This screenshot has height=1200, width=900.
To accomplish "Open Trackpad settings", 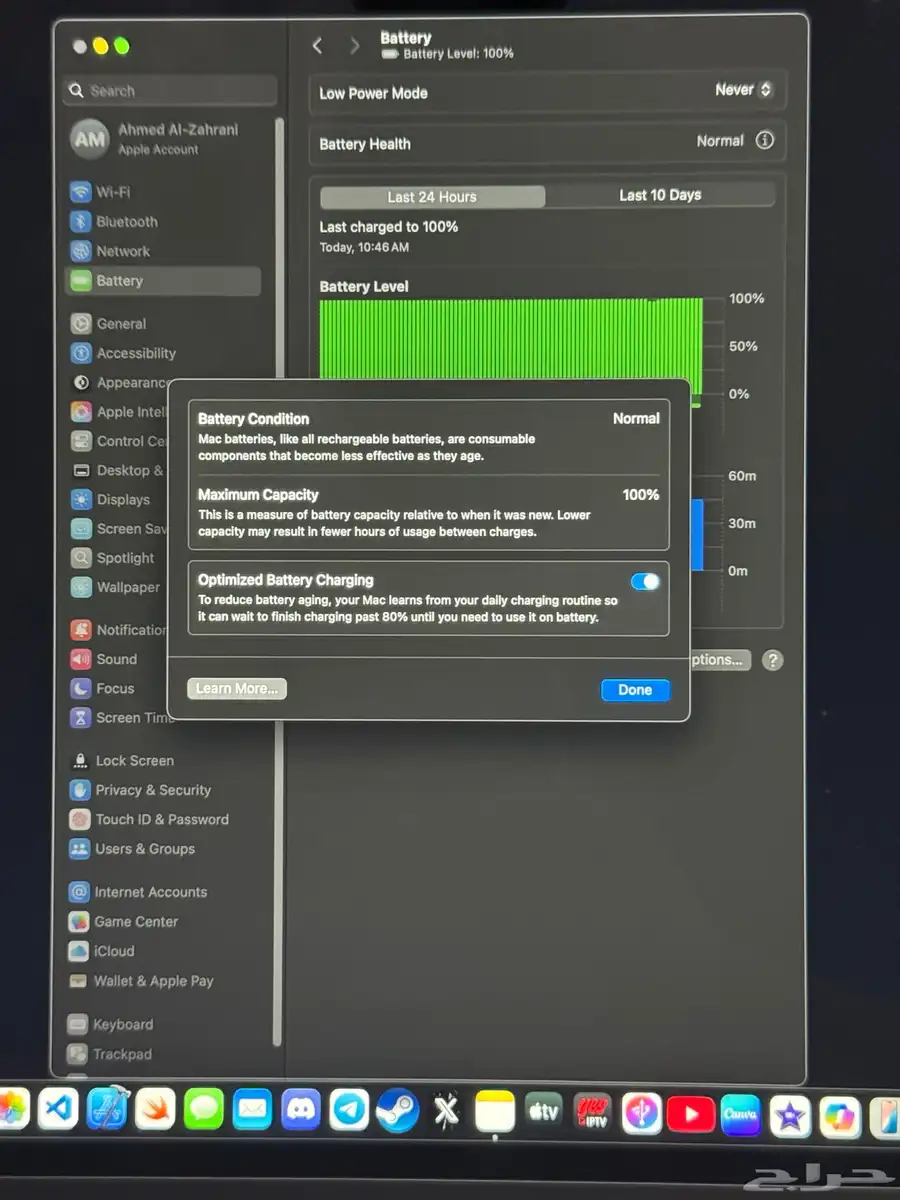I will pos(110,1054).
